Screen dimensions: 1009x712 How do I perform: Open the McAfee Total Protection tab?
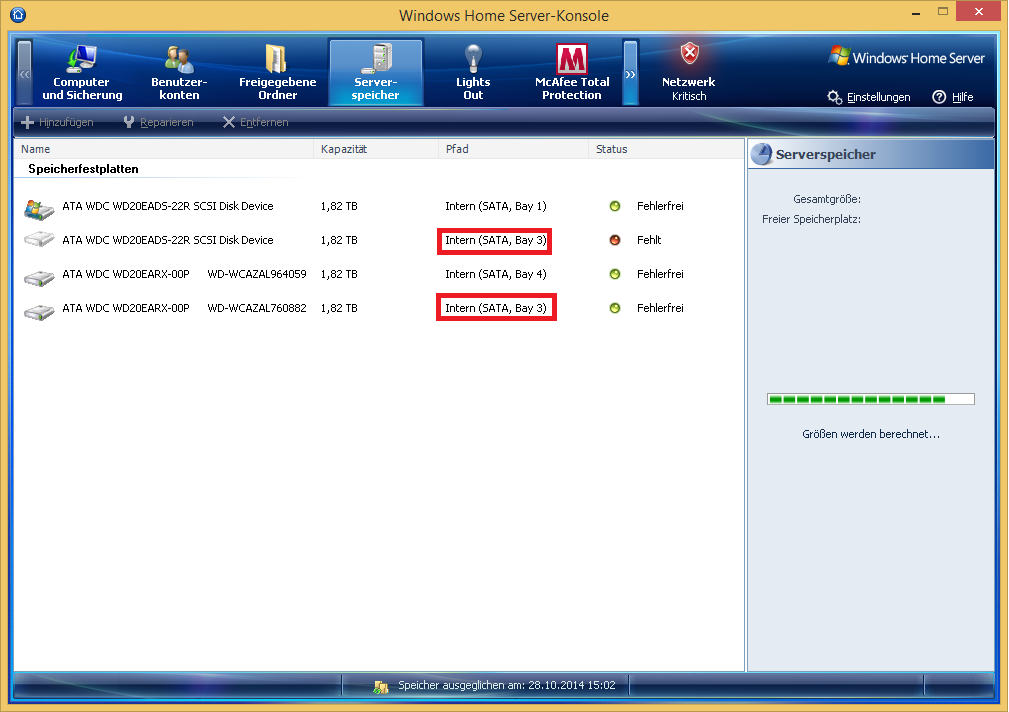click(x=571, y=72)
